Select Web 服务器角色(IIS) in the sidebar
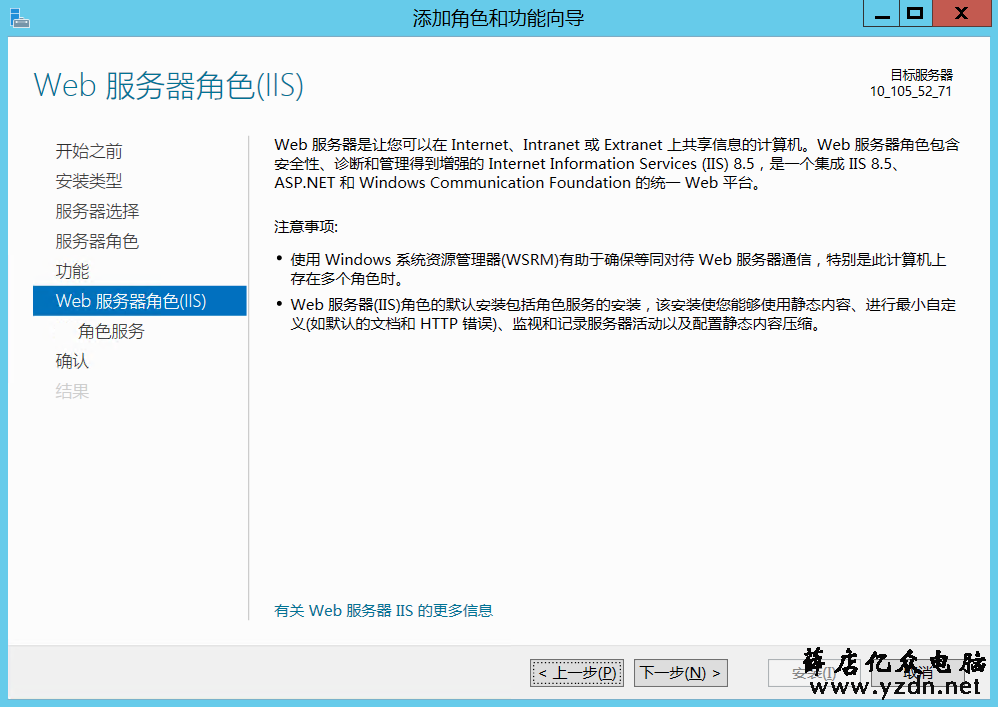998x707 pixels. click(x=139, y=300)
